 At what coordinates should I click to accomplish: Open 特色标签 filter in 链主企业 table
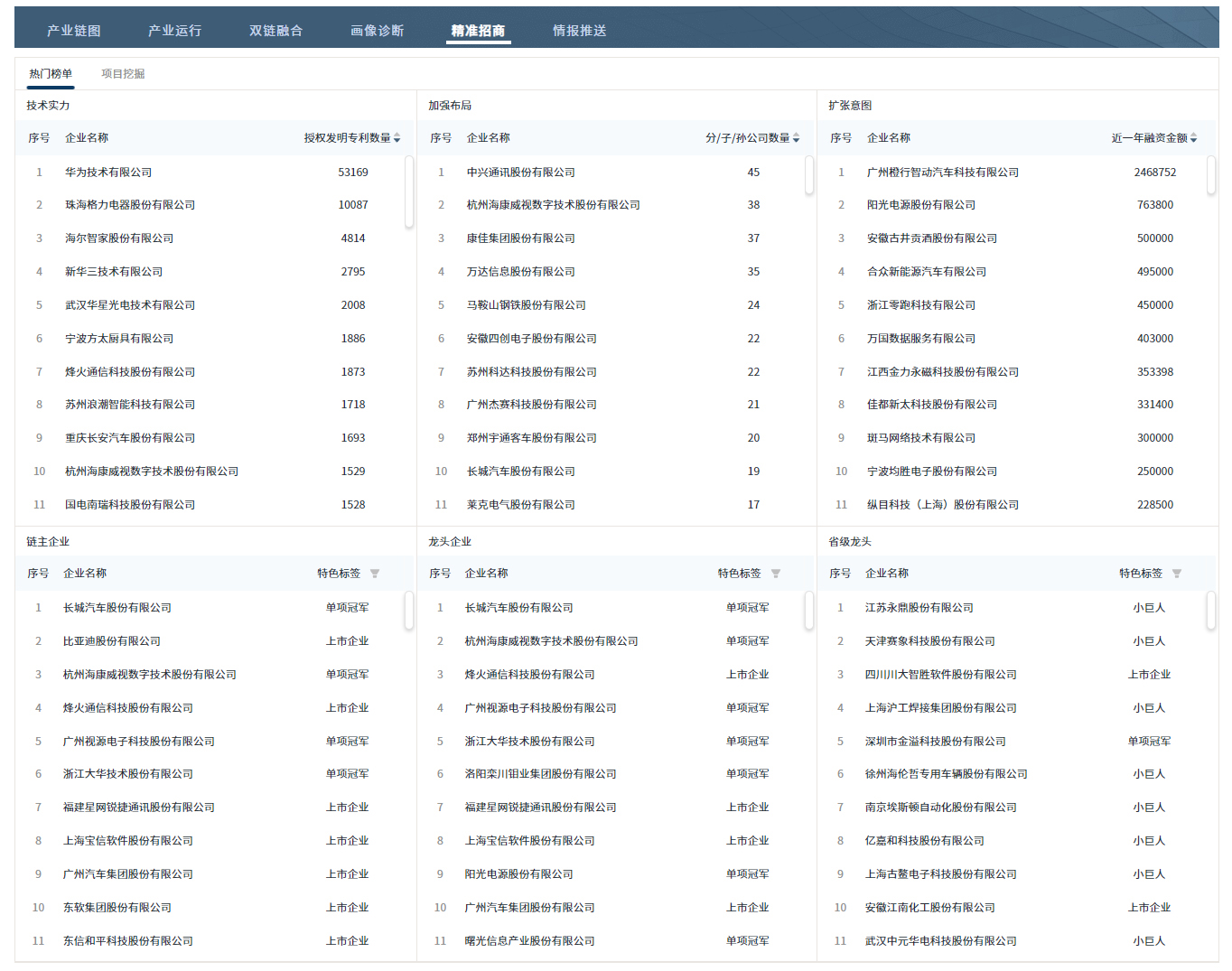(x=375, y=574)
